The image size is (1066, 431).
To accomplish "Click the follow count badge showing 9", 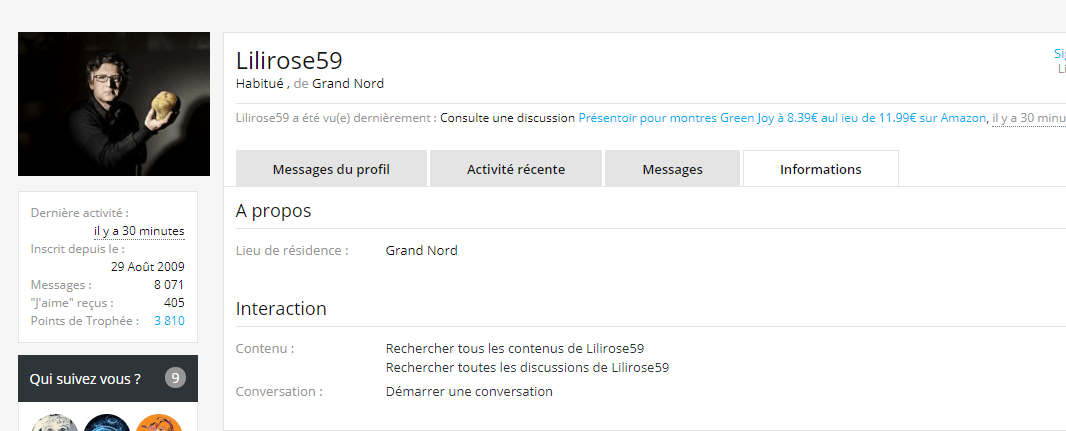I will pos(176,378).
